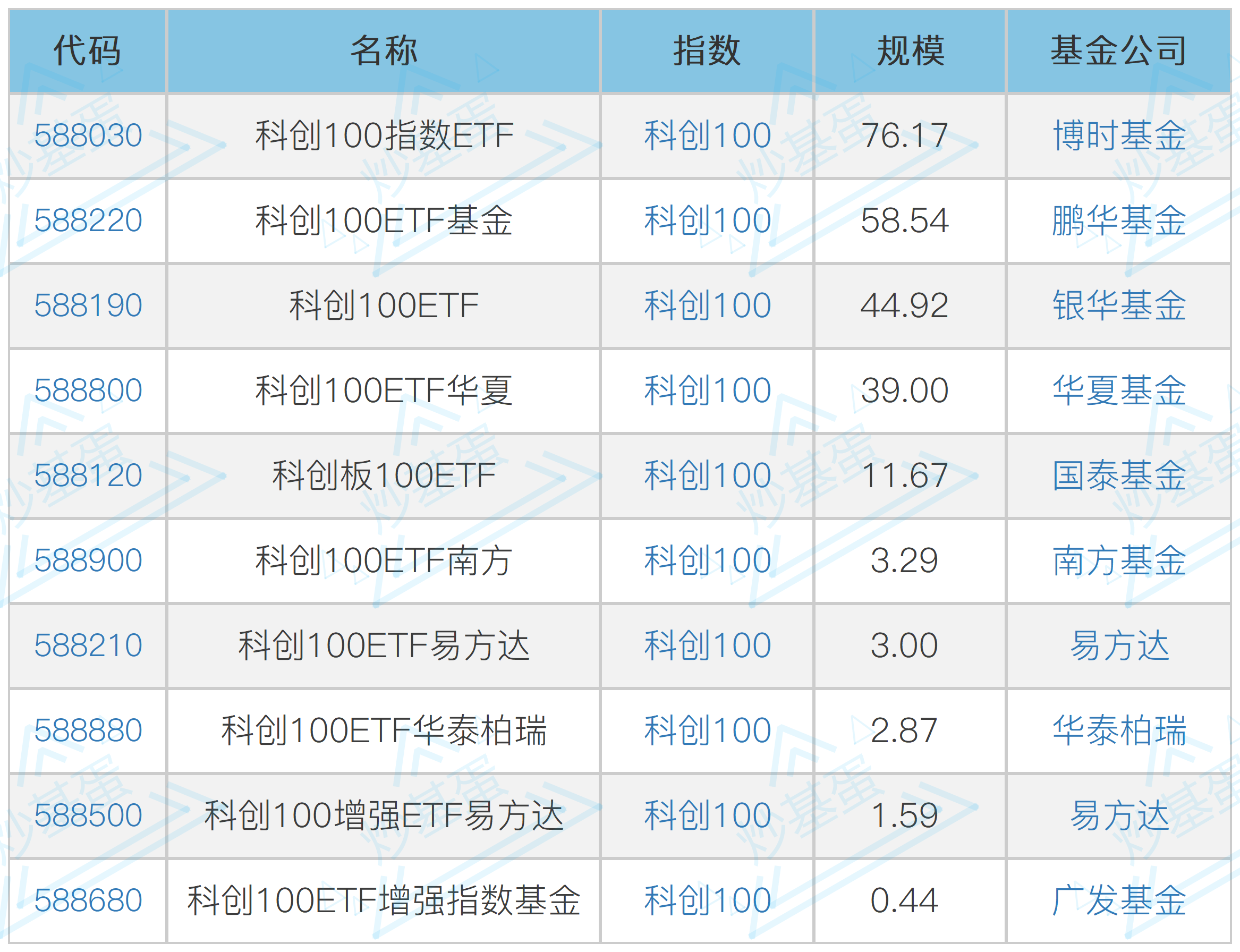1240x952 pixels.
Task: Click 科创100 index link in 588800 row
Action: (x=707, y=390)
